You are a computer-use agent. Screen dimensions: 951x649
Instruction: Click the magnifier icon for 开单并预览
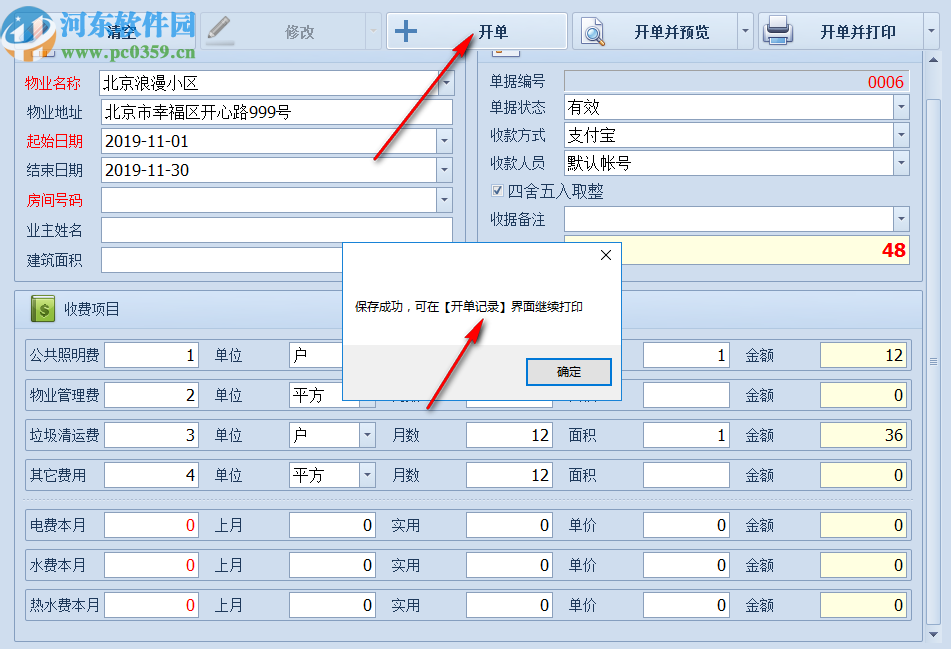coord(594,31)
